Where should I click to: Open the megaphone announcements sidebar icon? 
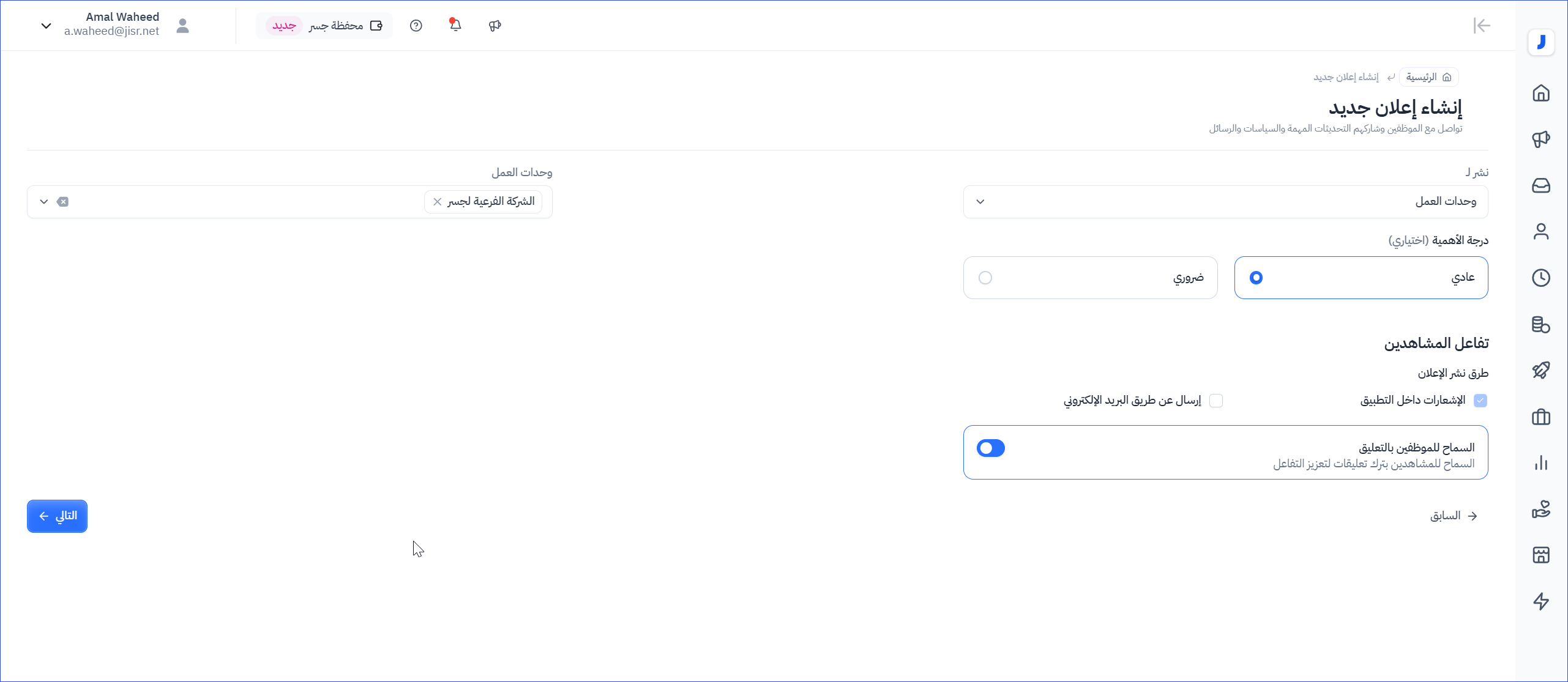coord(1540,139)
